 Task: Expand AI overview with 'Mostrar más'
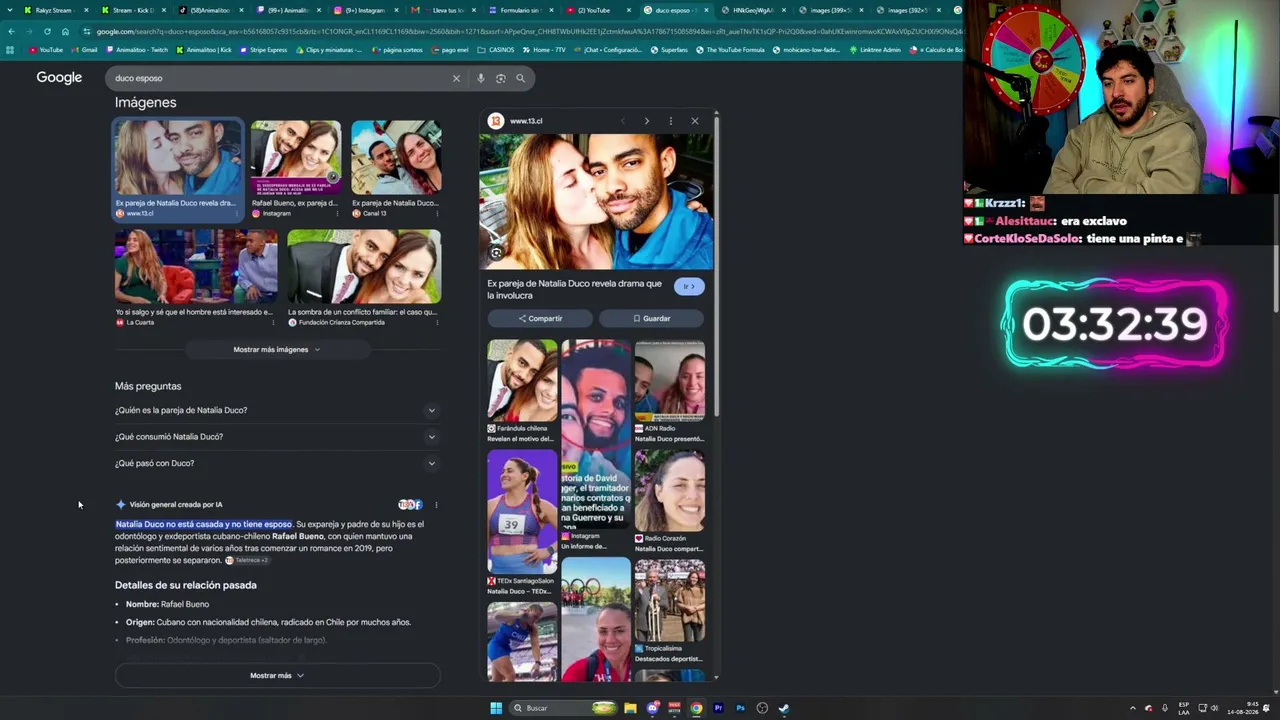coord(277,676)
